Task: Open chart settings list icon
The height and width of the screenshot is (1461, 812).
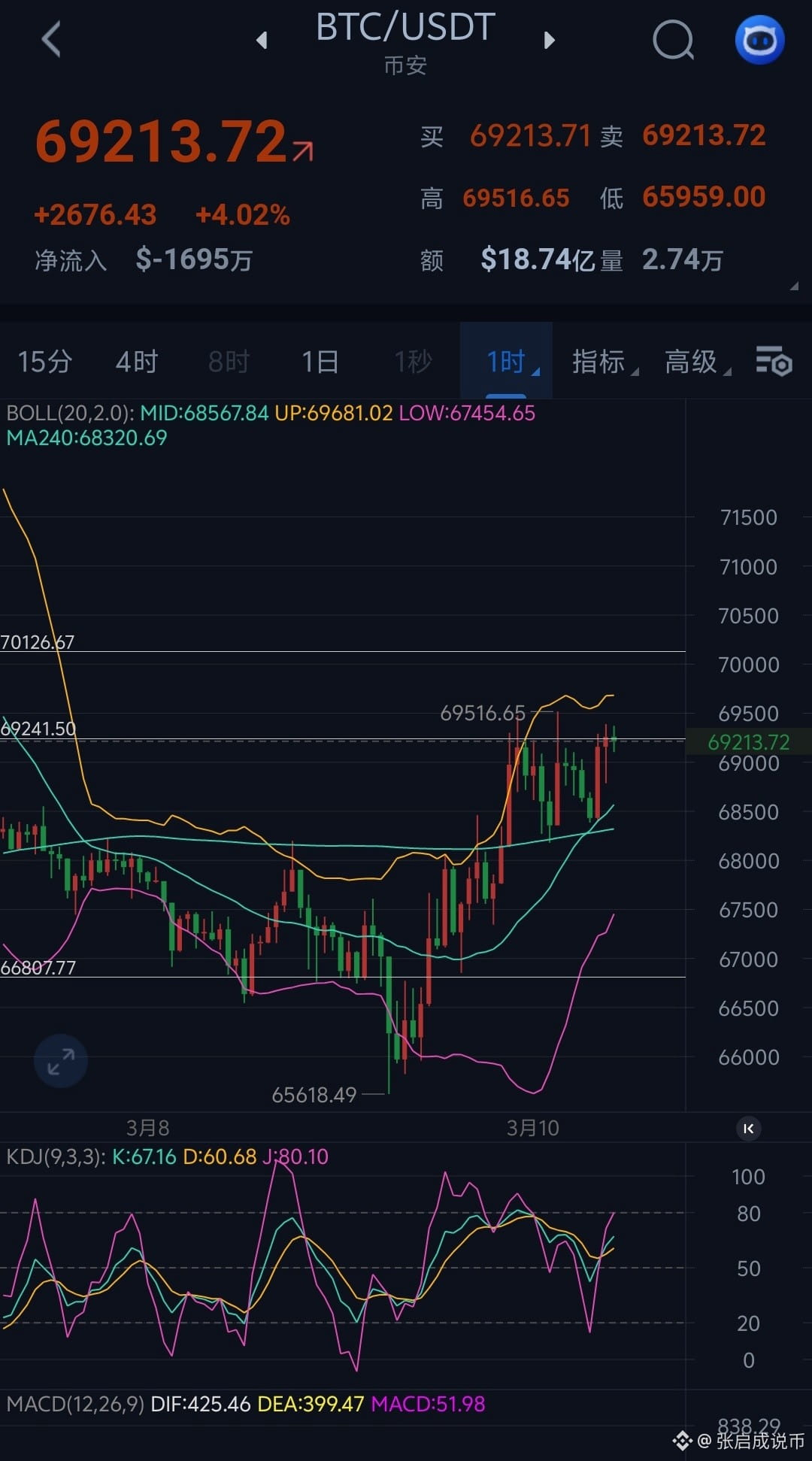Action: coord(774,362)
